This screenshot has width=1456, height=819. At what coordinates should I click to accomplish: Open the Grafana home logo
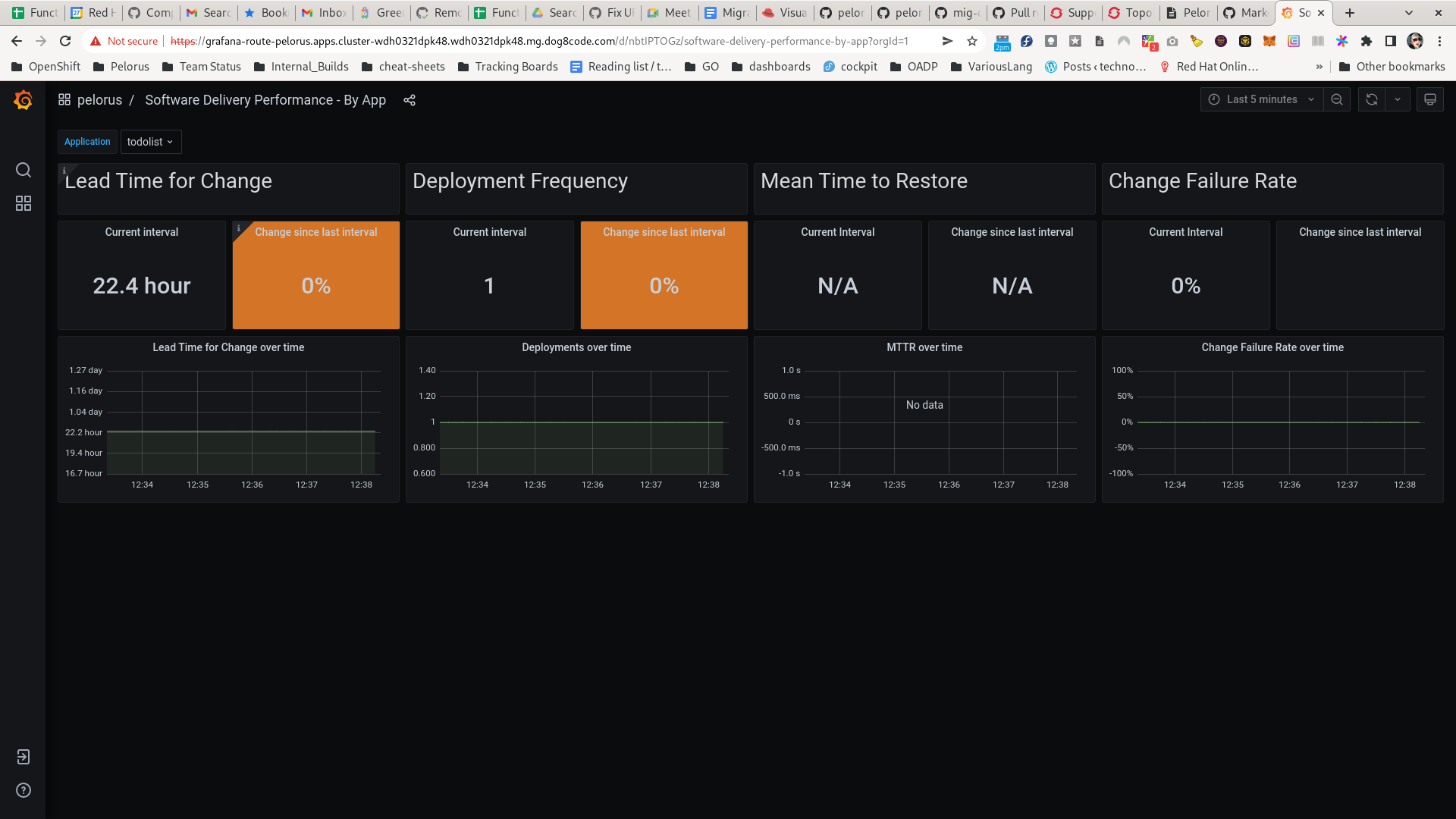(23, 99)
